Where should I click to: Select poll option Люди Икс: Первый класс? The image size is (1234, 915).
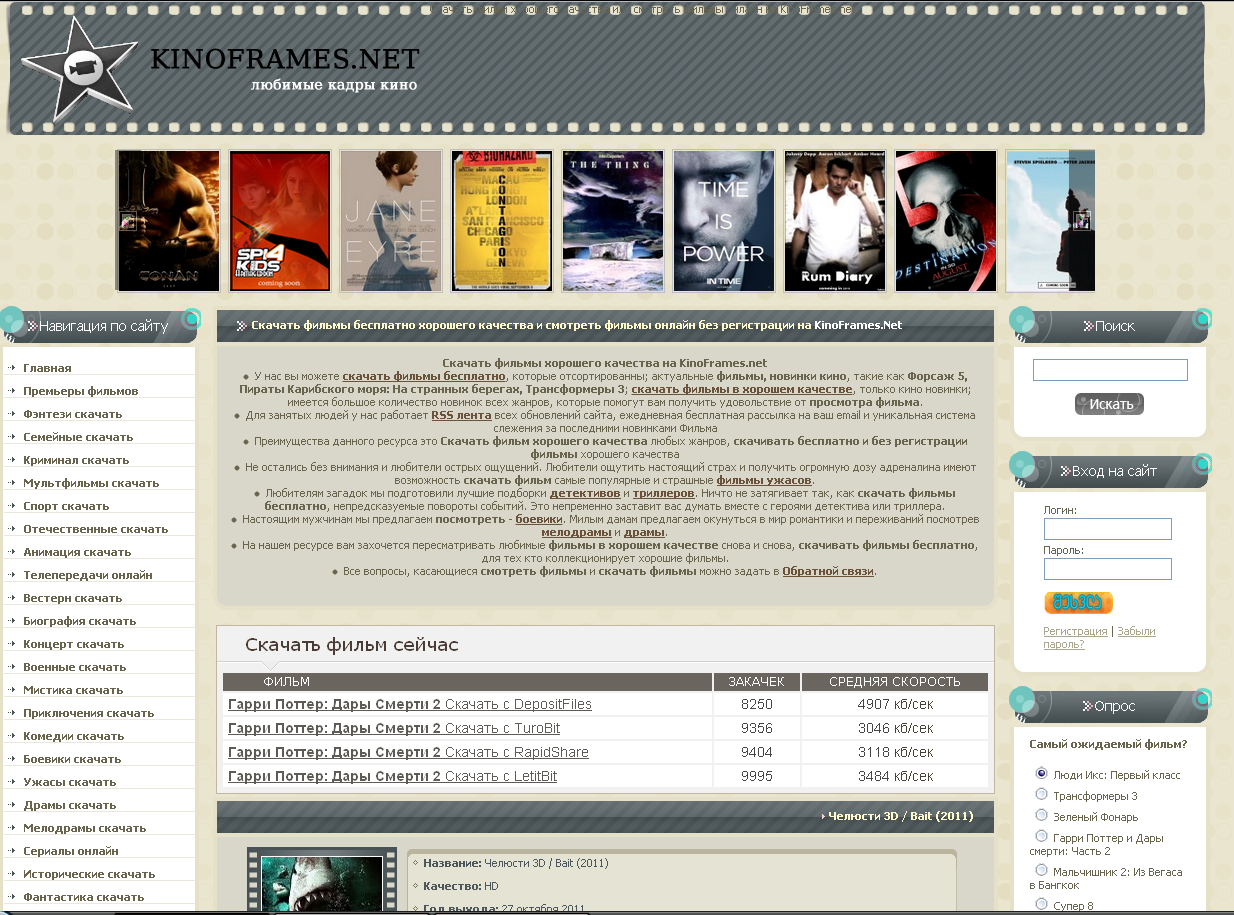pos(1041,773)
